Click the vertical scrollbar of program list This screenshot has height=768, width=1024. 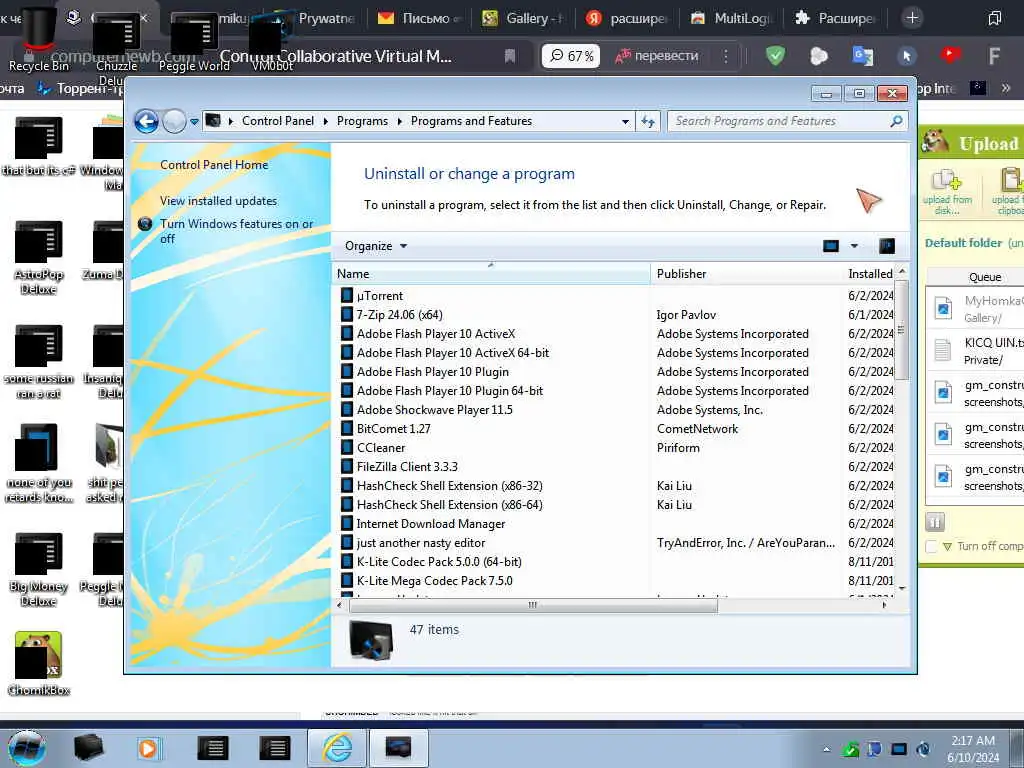(x=902, y=329)
